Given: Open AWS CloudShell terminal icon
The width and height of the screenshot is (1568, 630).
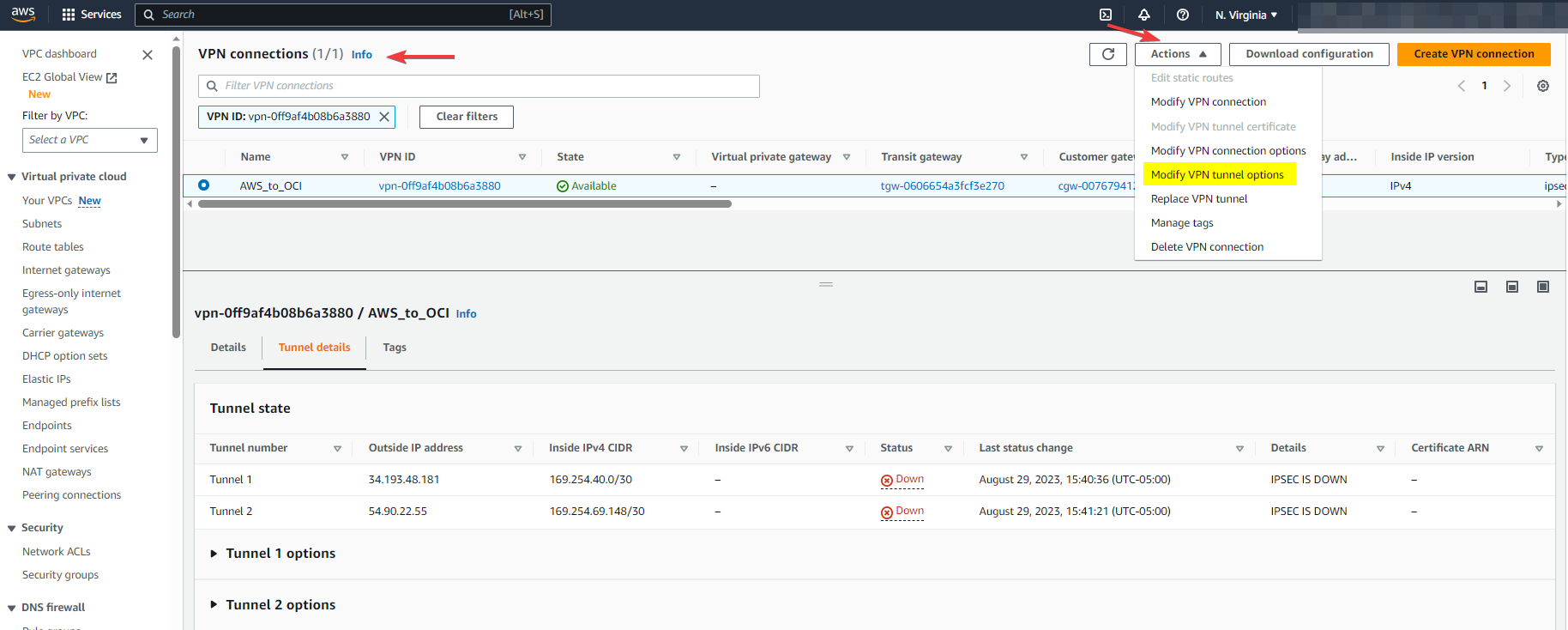Looking at the screenshot, I should click(1106, 15).
